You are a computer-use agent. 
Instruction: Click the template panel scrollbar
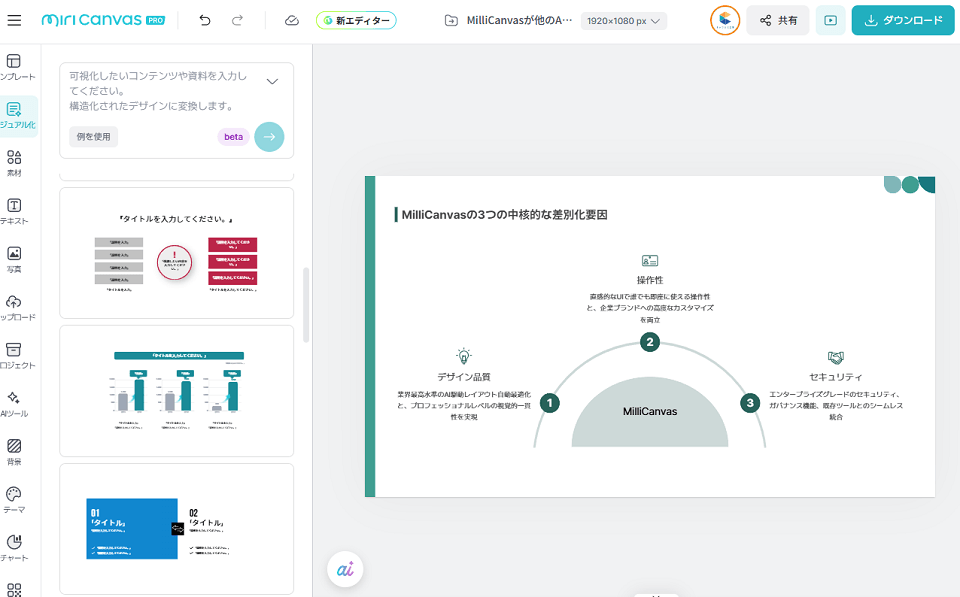[306, 304]
